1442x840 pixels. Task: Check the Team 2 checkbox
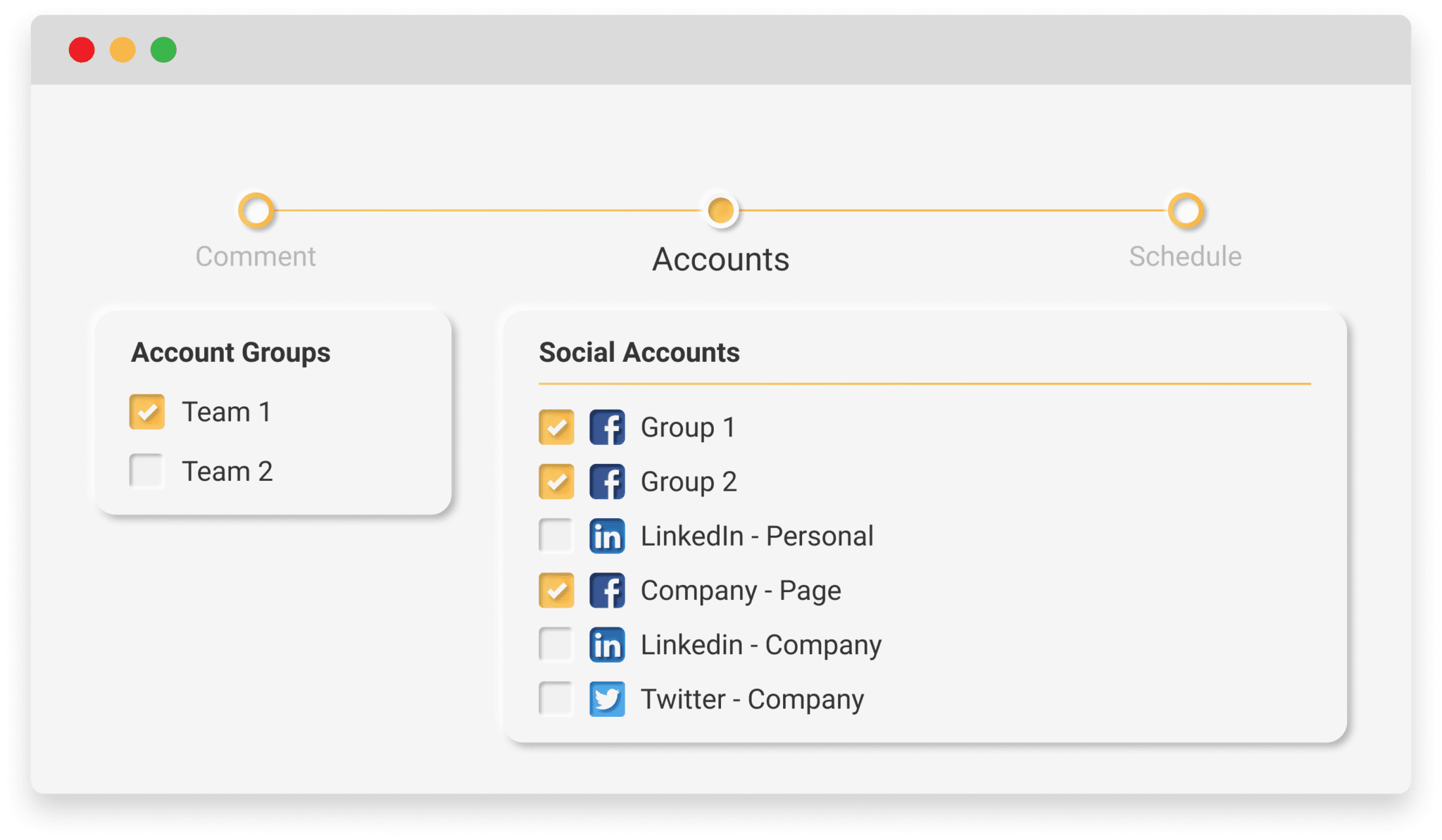pos(146,470)
